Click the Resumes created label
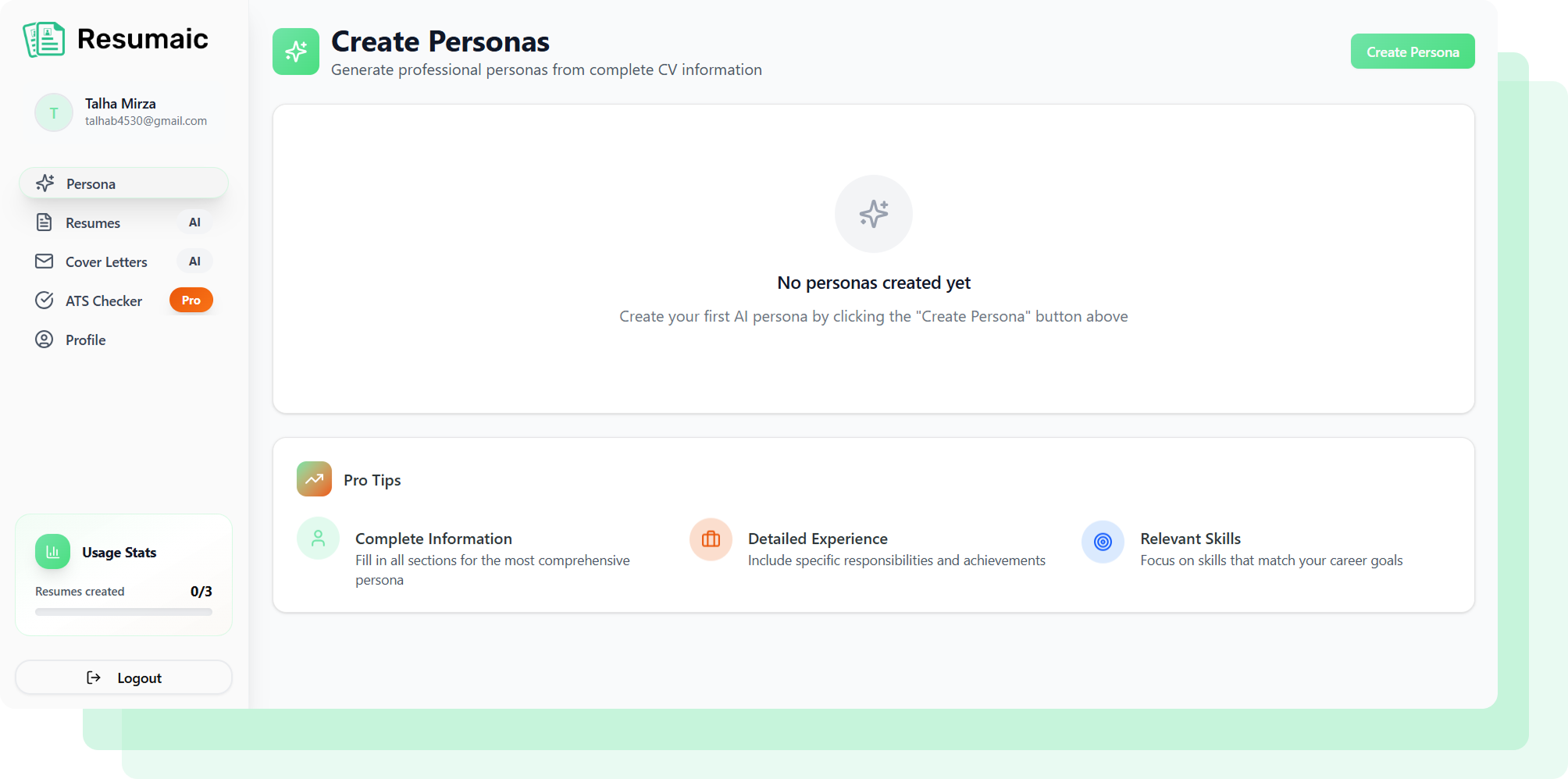The width and height of the screenshot is (1568, 779). pos(80,592)
